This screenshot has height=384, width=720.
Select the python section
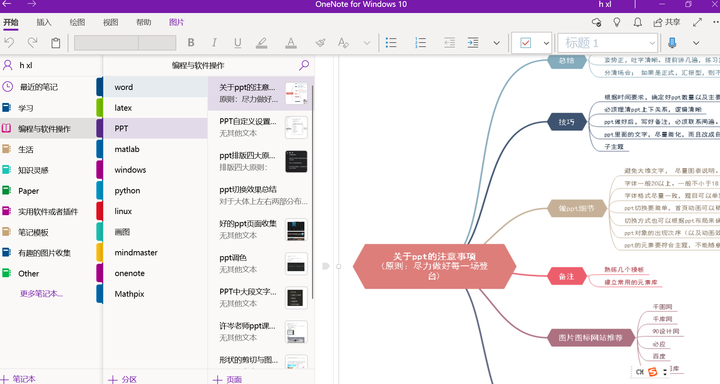[155, 191]
